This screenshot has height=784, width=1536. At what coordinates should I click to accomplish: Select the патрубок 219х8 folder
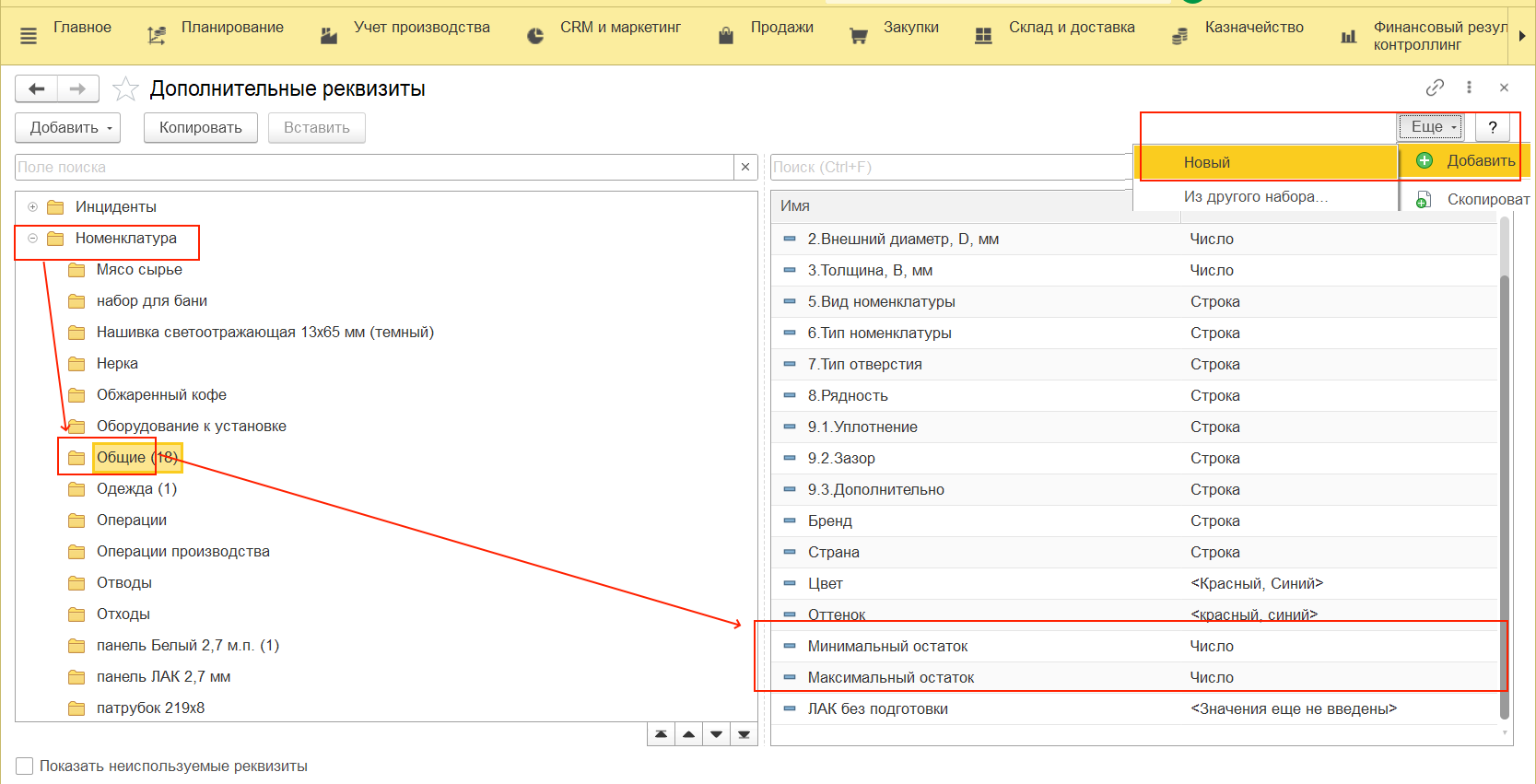pyautogui.click(x=150, y=708)
